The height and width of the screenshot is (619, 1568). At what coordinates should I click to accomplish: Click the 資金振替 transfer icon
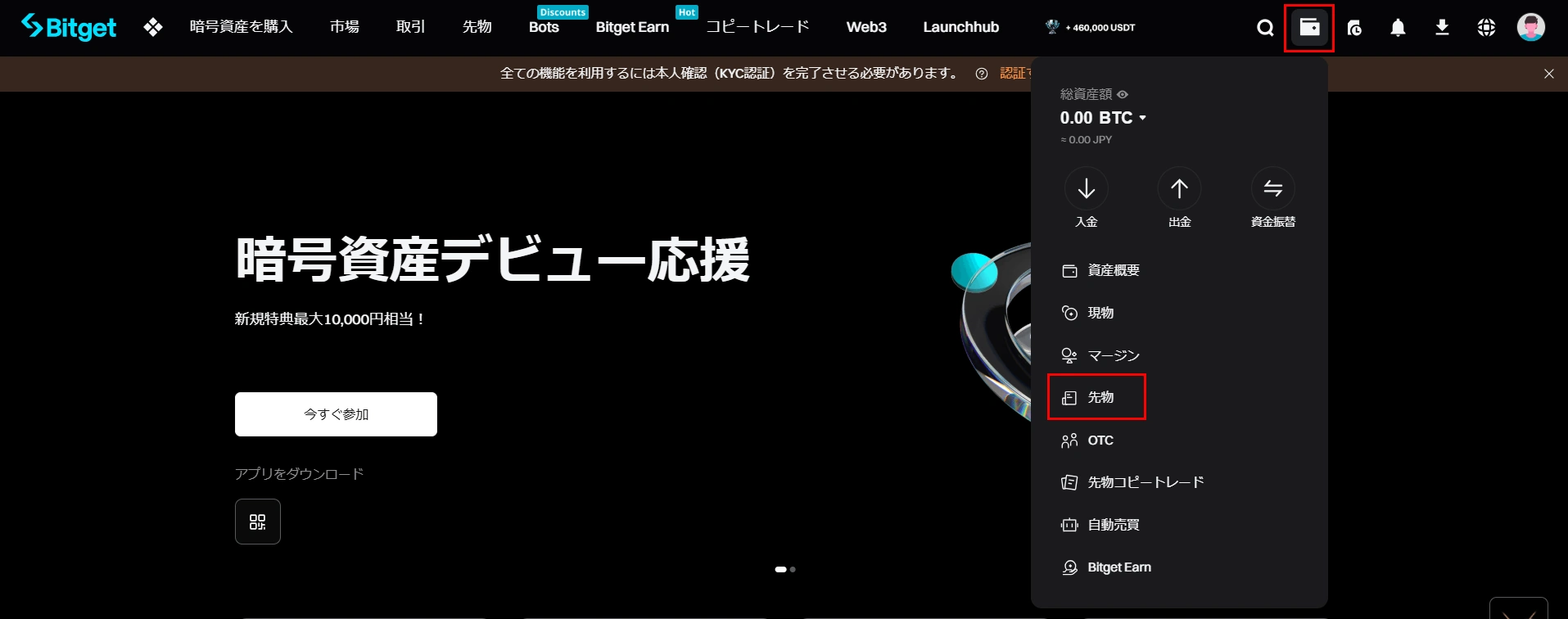[x=1272, y=188]
